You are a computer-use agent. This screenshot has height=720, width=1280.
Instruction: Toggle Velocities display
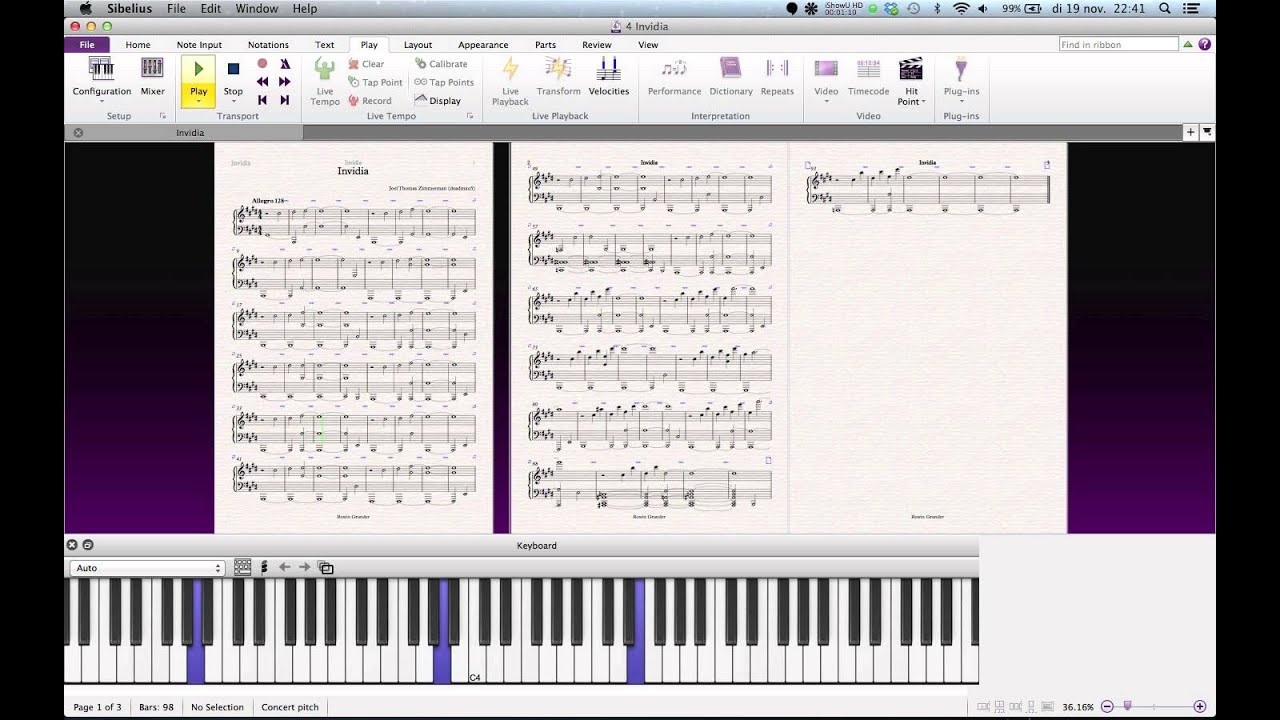[x=608, y=77]
